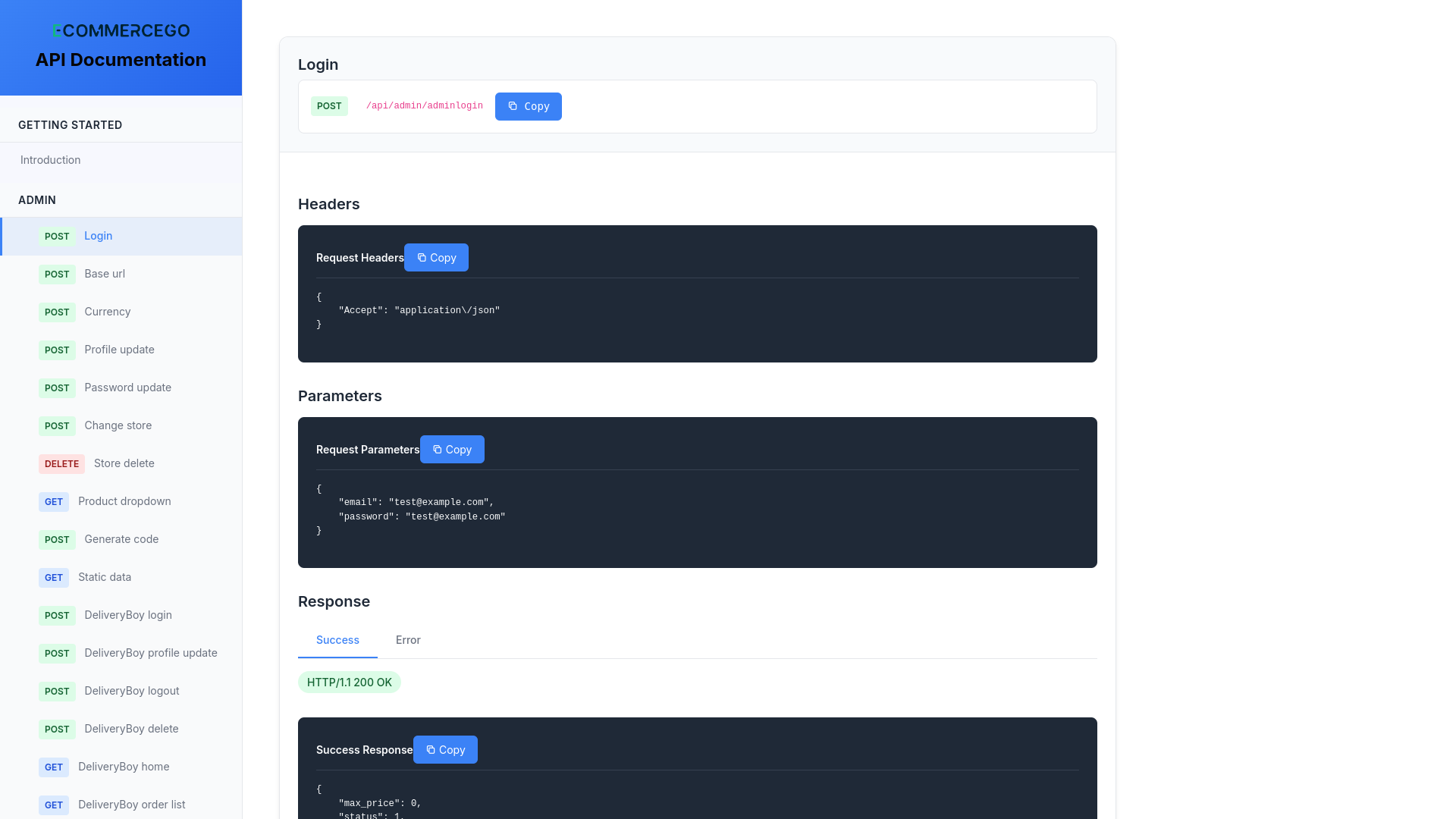The width and height of the screenshot is (1456, 819).
Task: View the Profile update endpoint
Action: click(x=121, y=350)
